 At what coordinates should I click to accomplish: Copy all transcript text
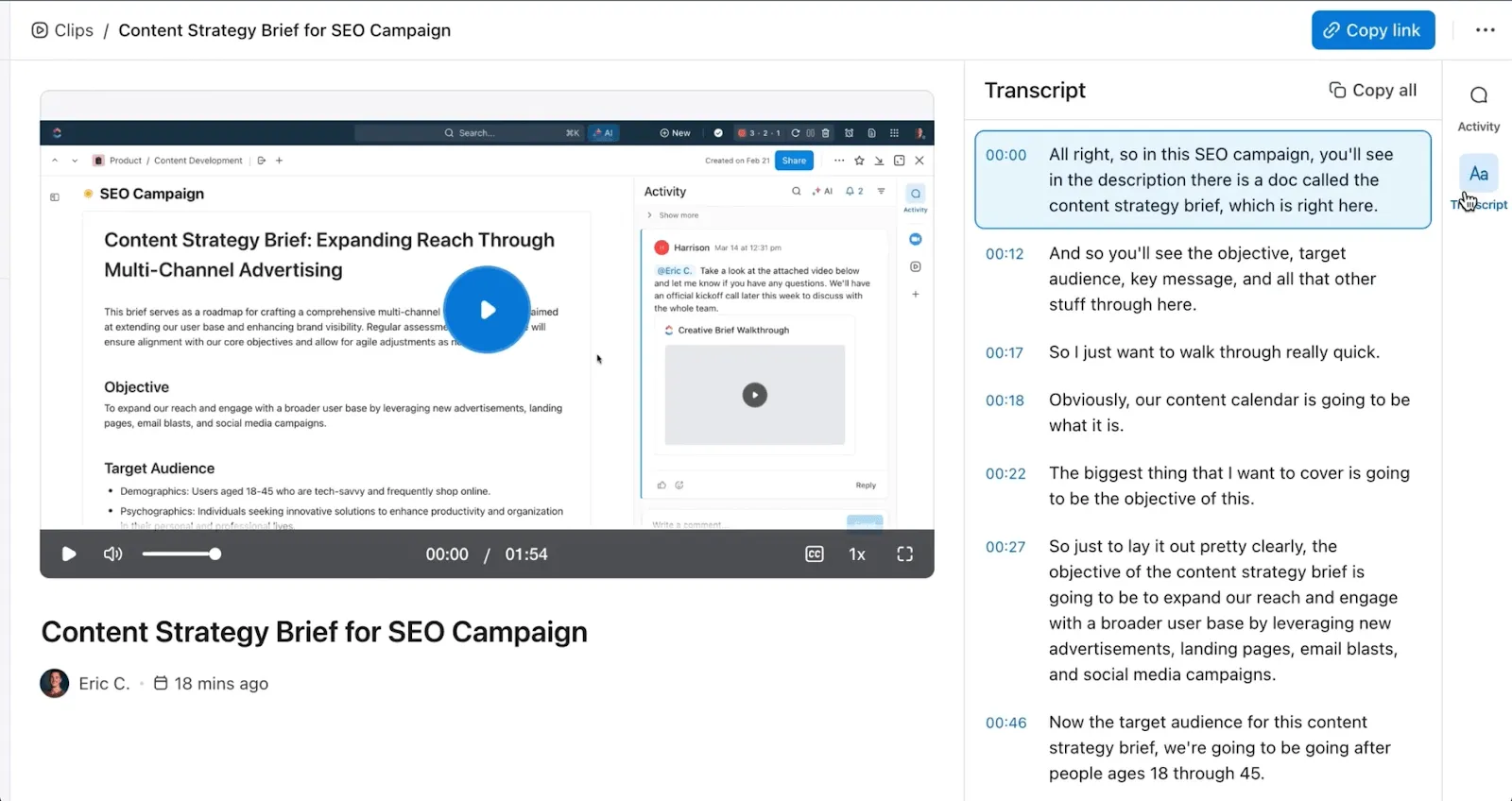point(1373,90)
